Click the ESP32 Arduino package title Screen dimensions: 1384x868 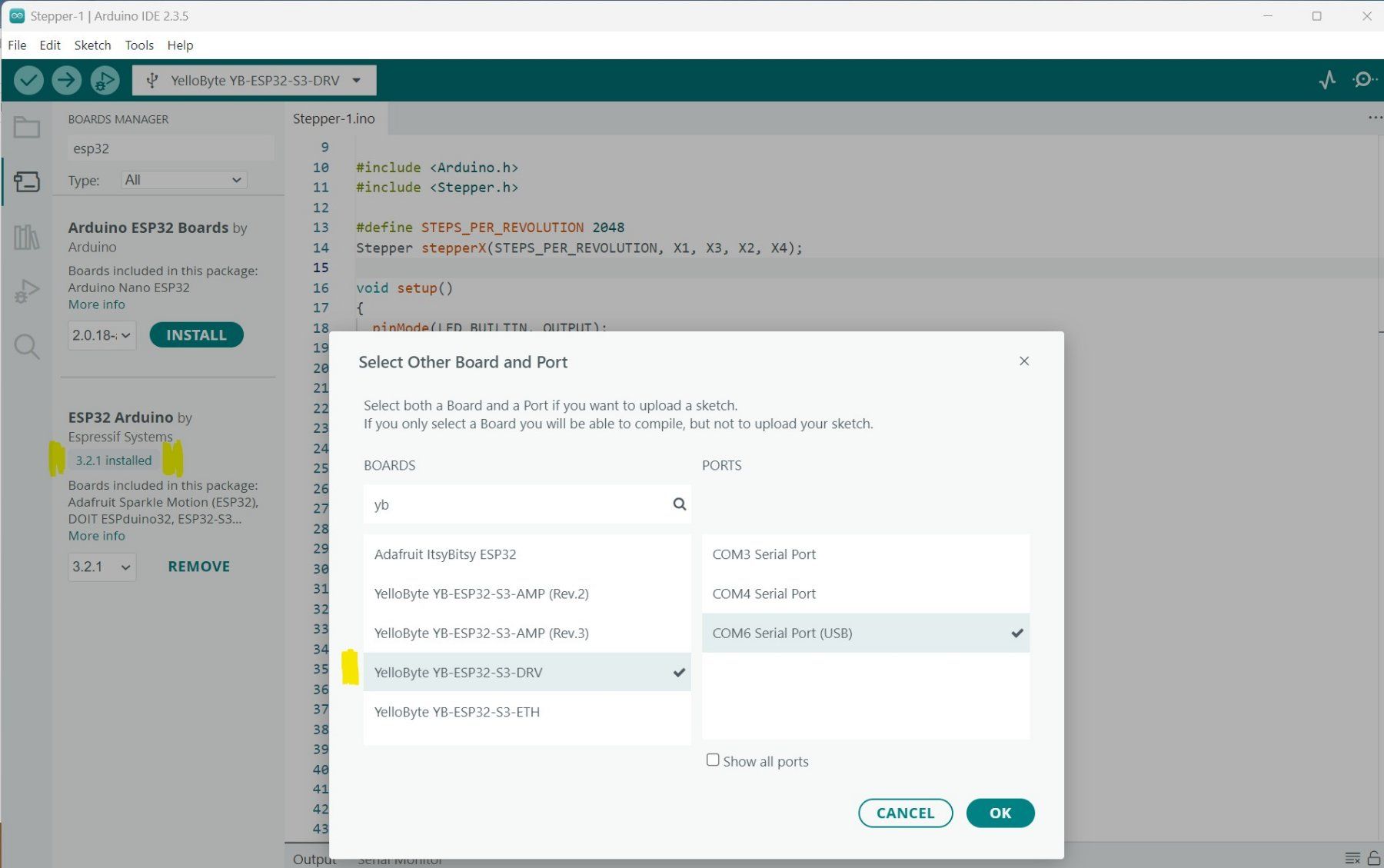(x=121, y=417)
